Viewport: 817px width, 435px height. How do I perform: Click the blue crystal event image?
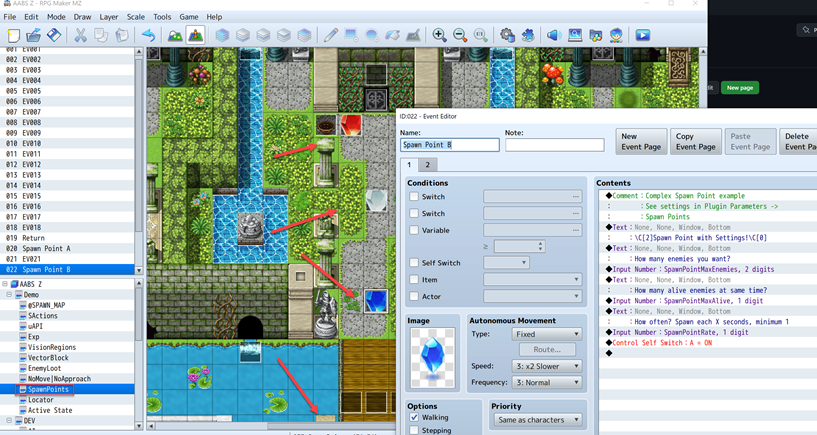[432, 357]
